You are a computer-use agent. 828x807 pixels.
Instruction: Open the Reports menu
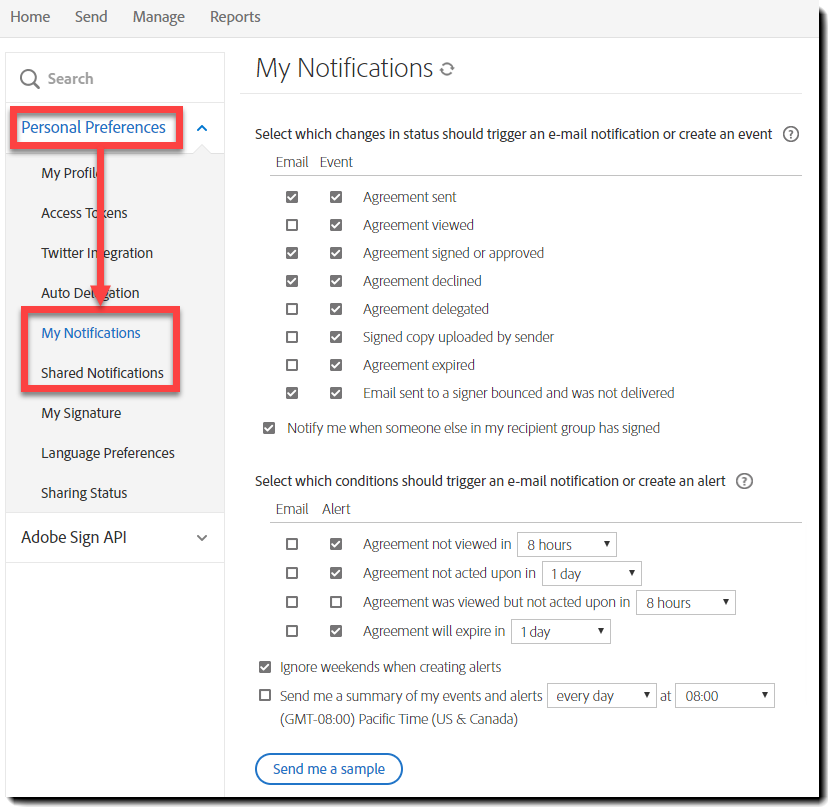tap(235, 16)
